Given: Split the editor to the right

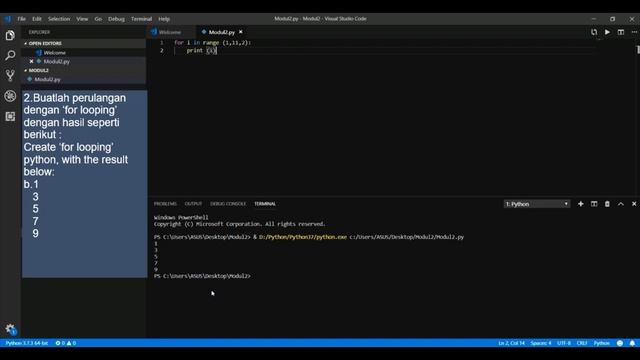Looking at the screenshot, I should pyautogui.click(x=621, y=32).
